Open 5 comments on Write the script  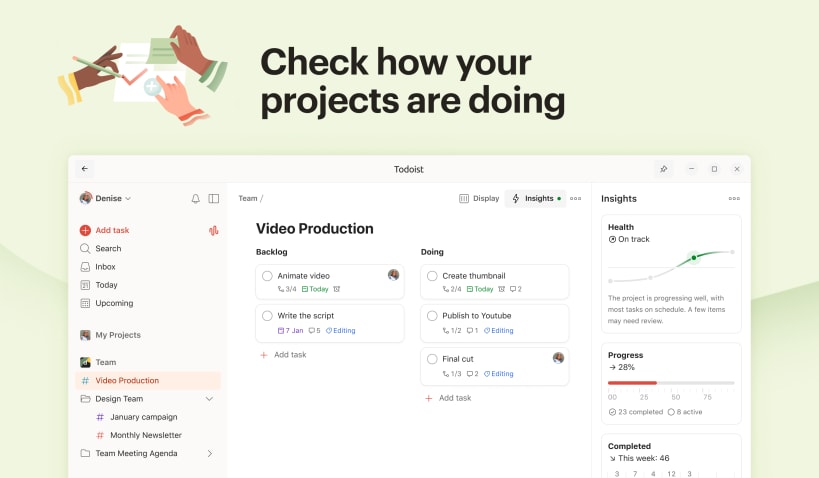point(314,331)
